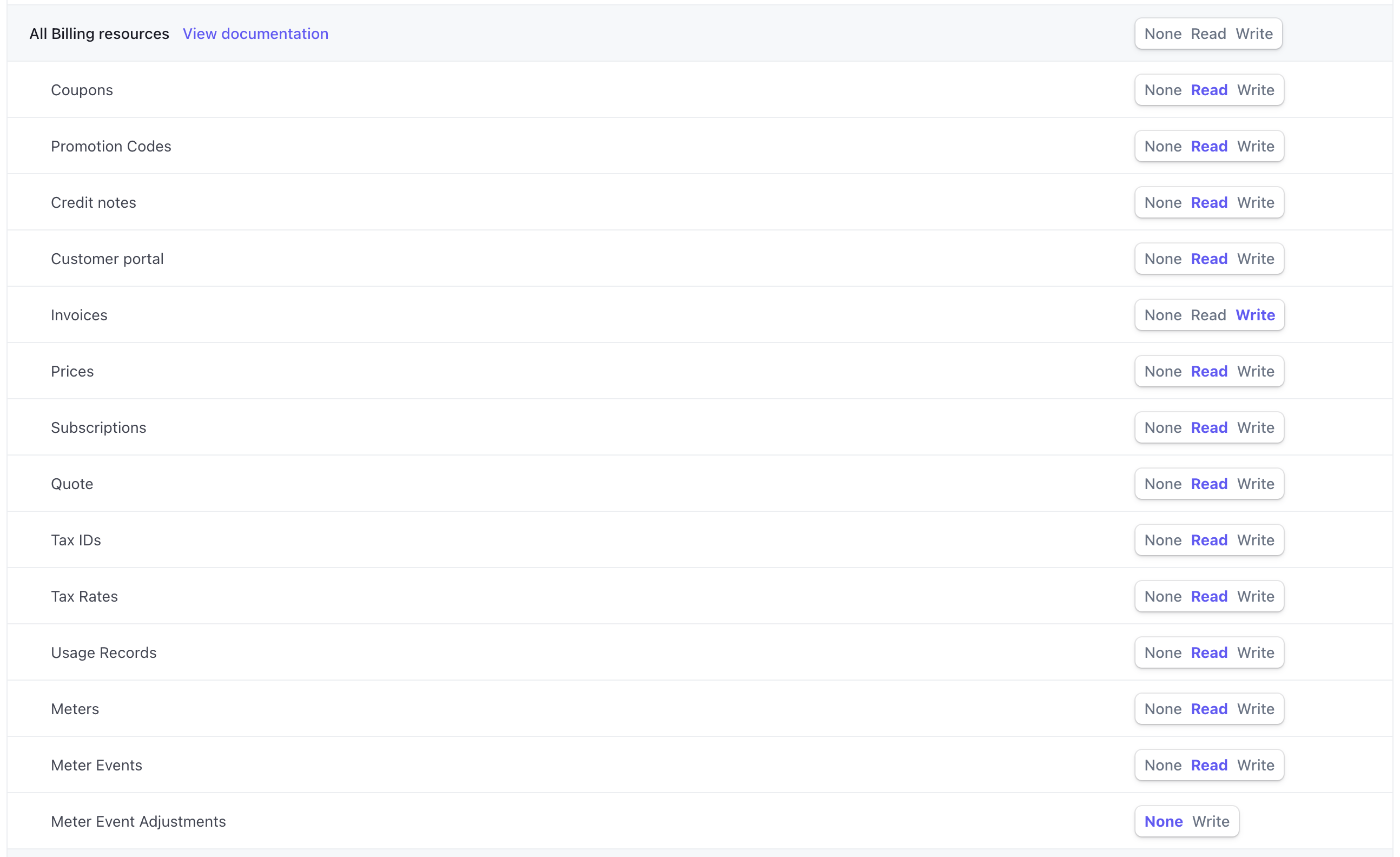Select None for Subscriptions
1400x857 pixels.
pyautogui.click(x=1163, y=427)
